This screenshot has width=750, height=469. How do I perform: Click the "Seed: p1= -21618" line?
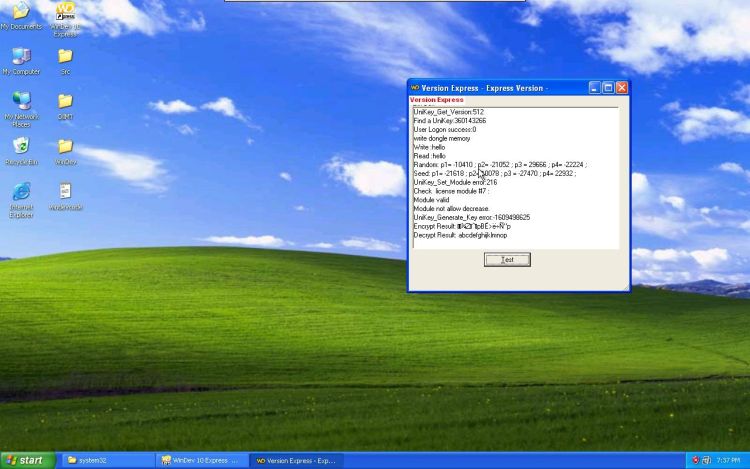click(495, 174)
